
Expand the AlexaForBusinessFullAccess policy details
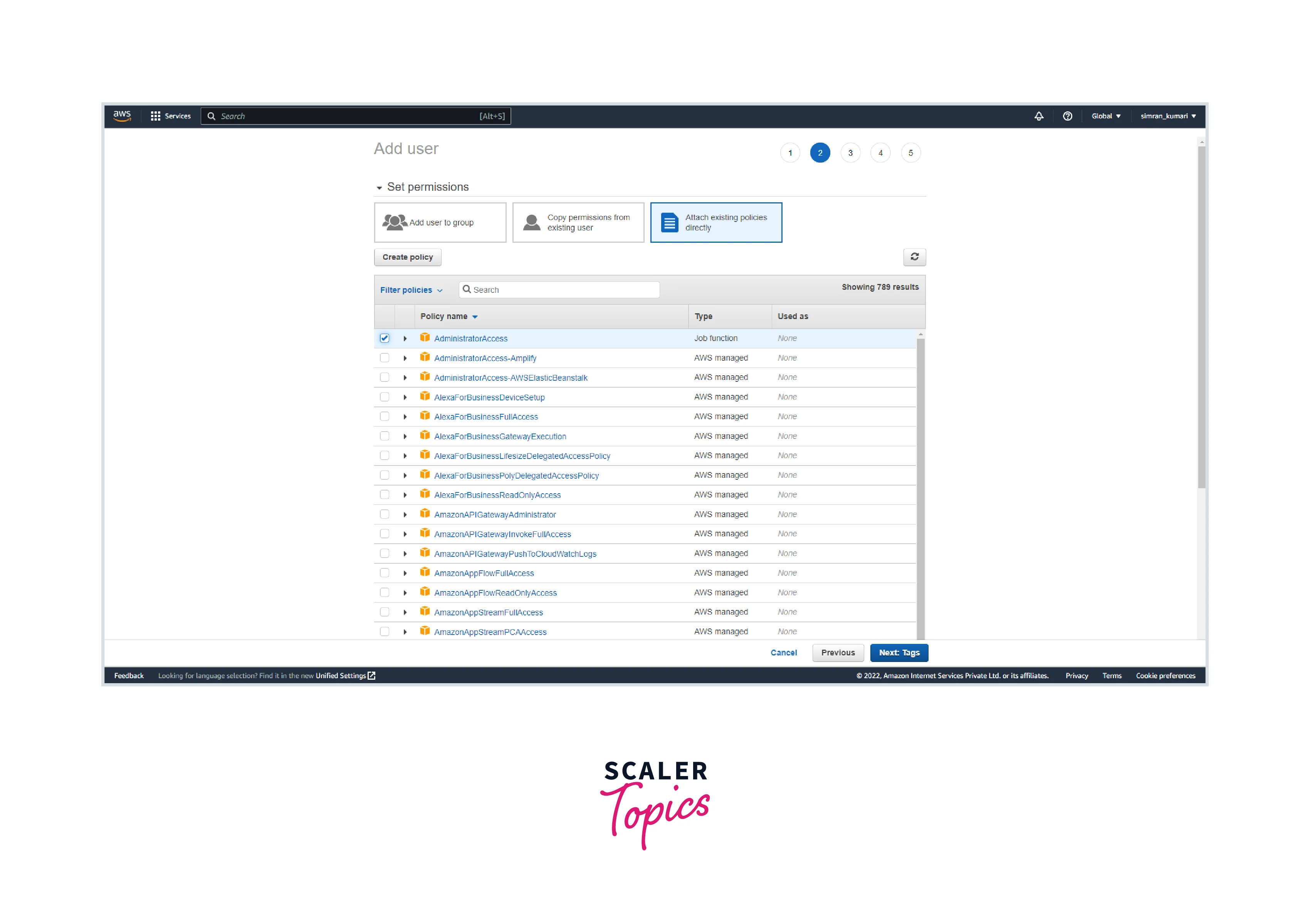405,417
